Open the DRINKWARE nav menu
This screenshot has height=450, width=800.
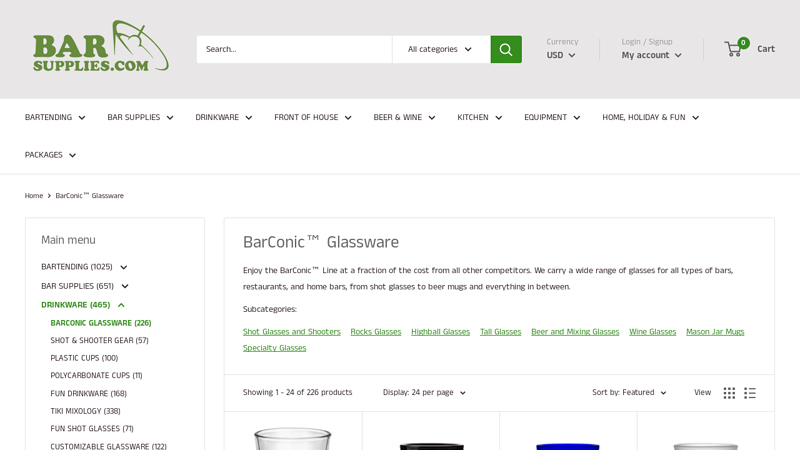(224, 117)
